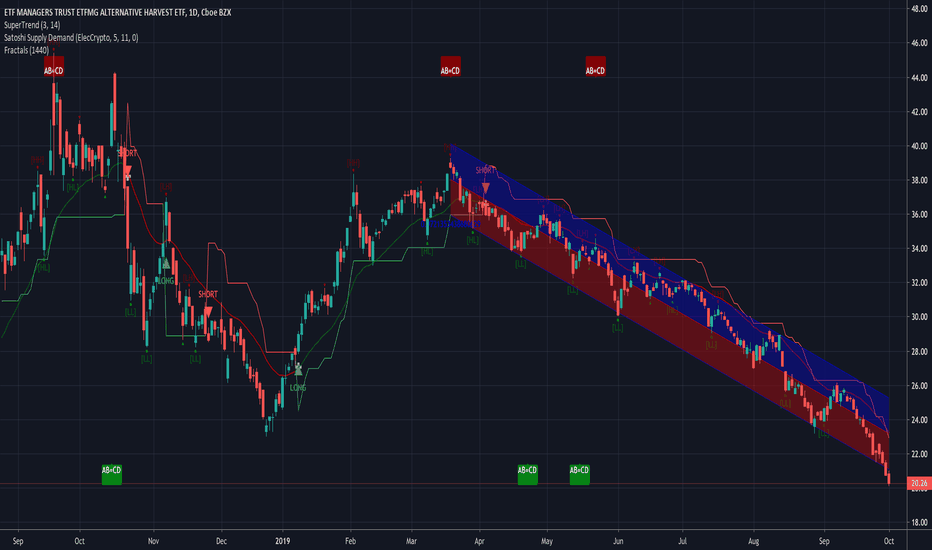The image size is (932, 550).
Task: Click the SHORT signal arrow in October 2018
Action: click(127, 173)
